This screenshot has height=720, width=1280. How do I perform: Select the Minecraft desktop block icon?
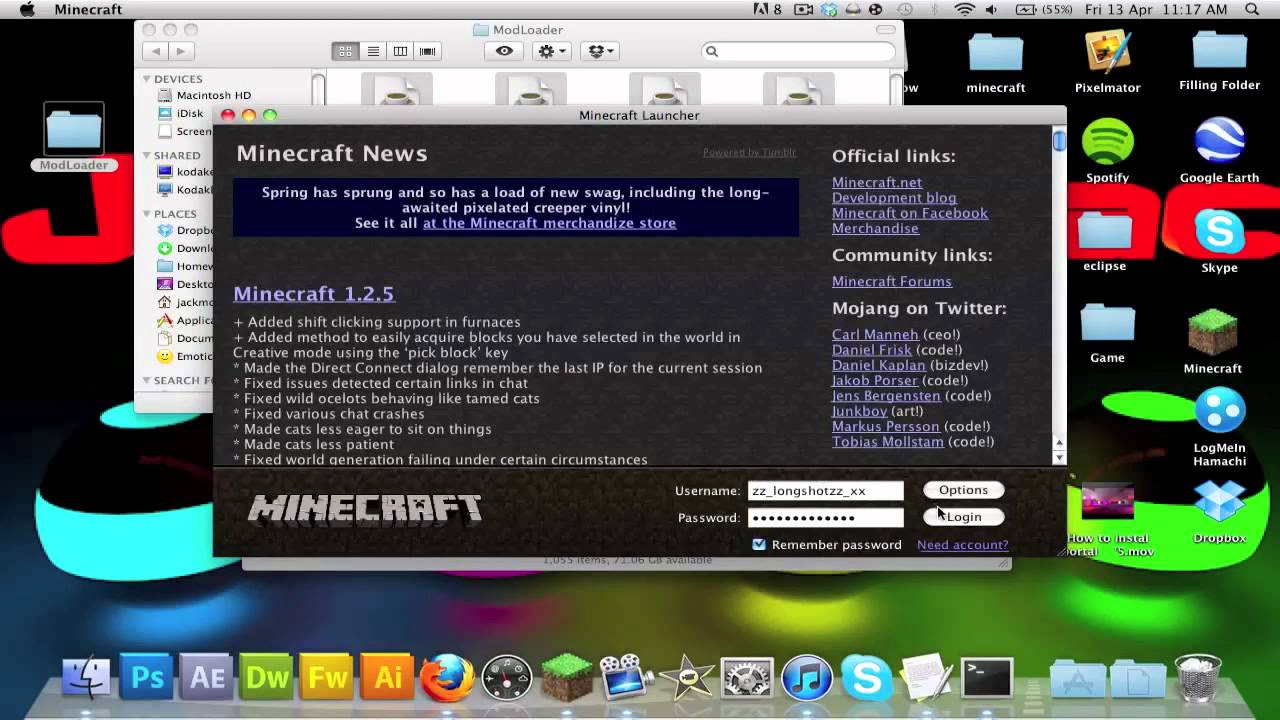(x=1213, y=332)
